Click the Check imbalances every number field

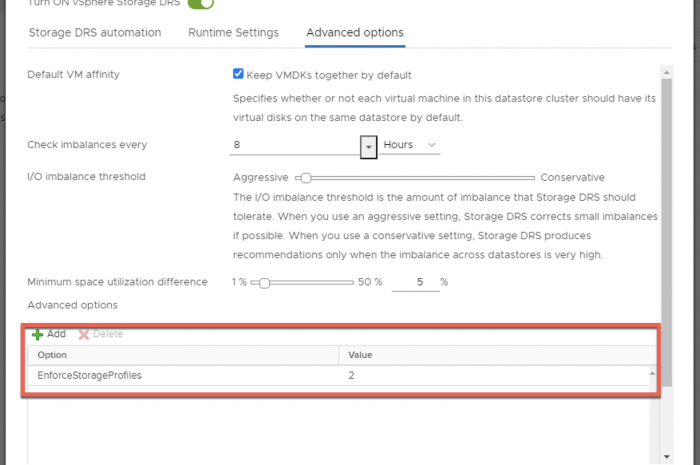point(294,145)
